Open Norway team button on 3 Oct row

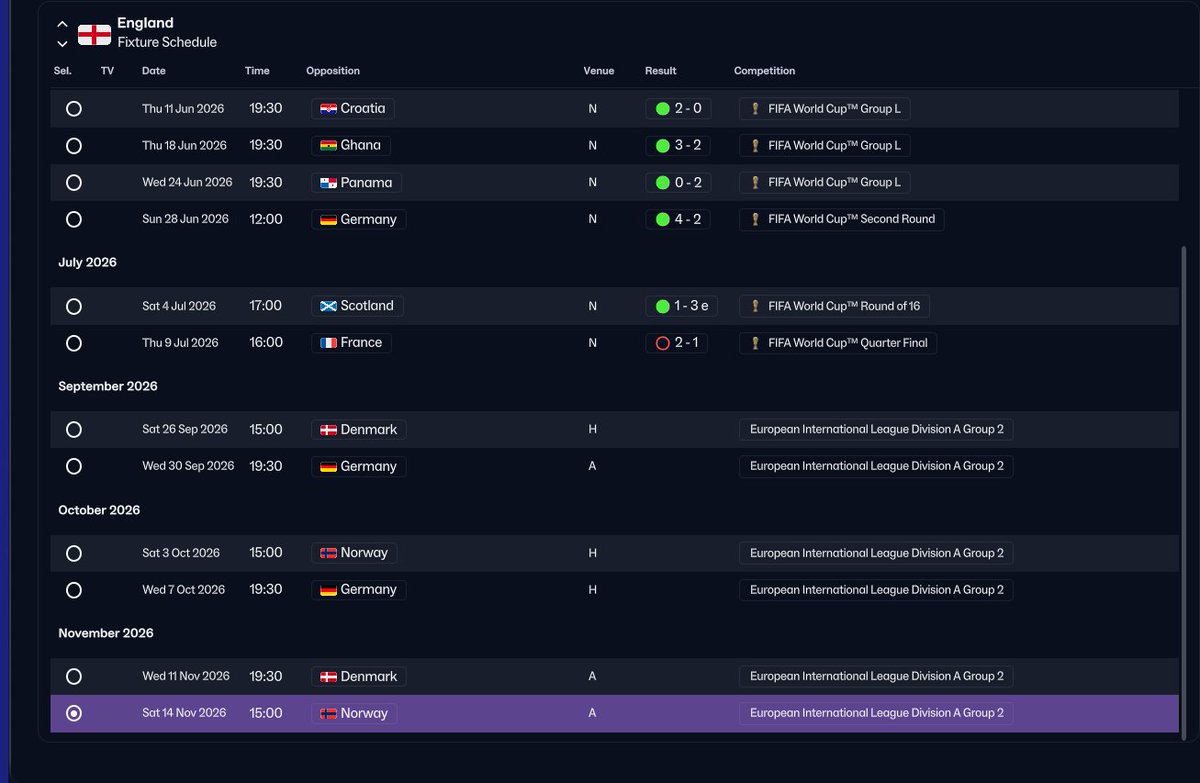pyautogui.click(x=354, y=552)
